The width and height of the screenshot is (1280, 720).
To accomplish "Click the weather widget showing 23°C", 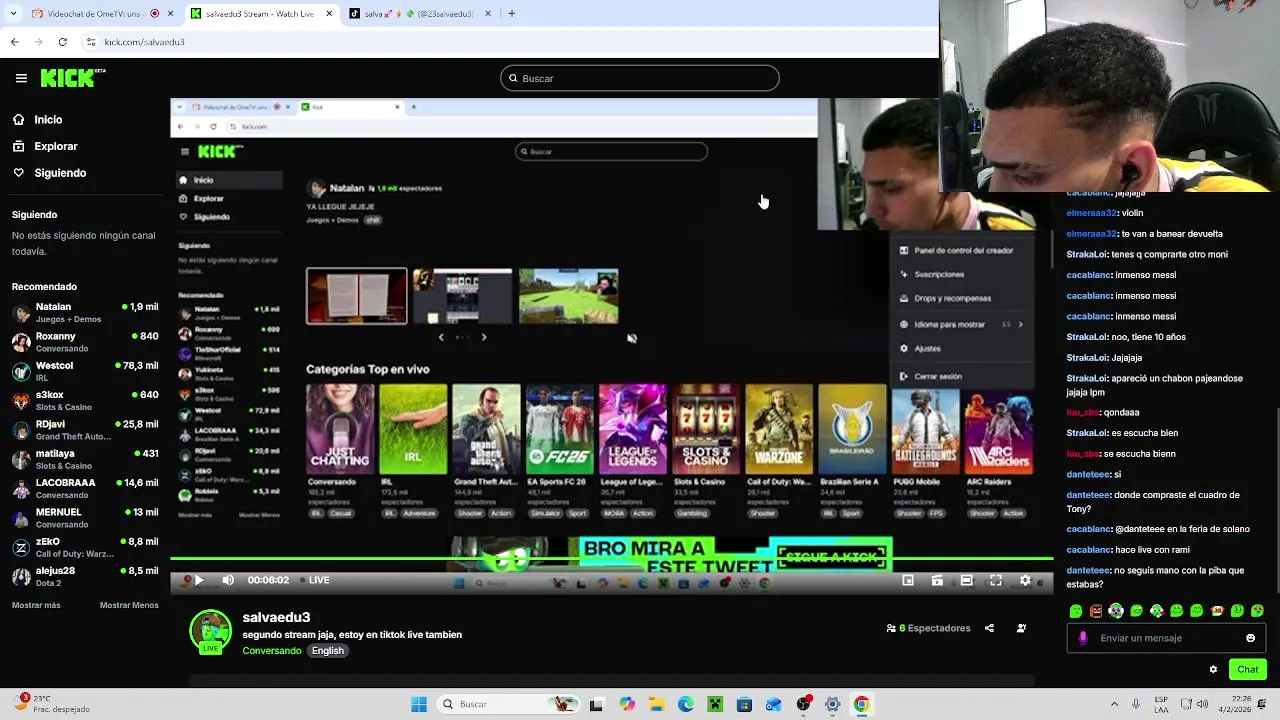I will tap(50, 704).
